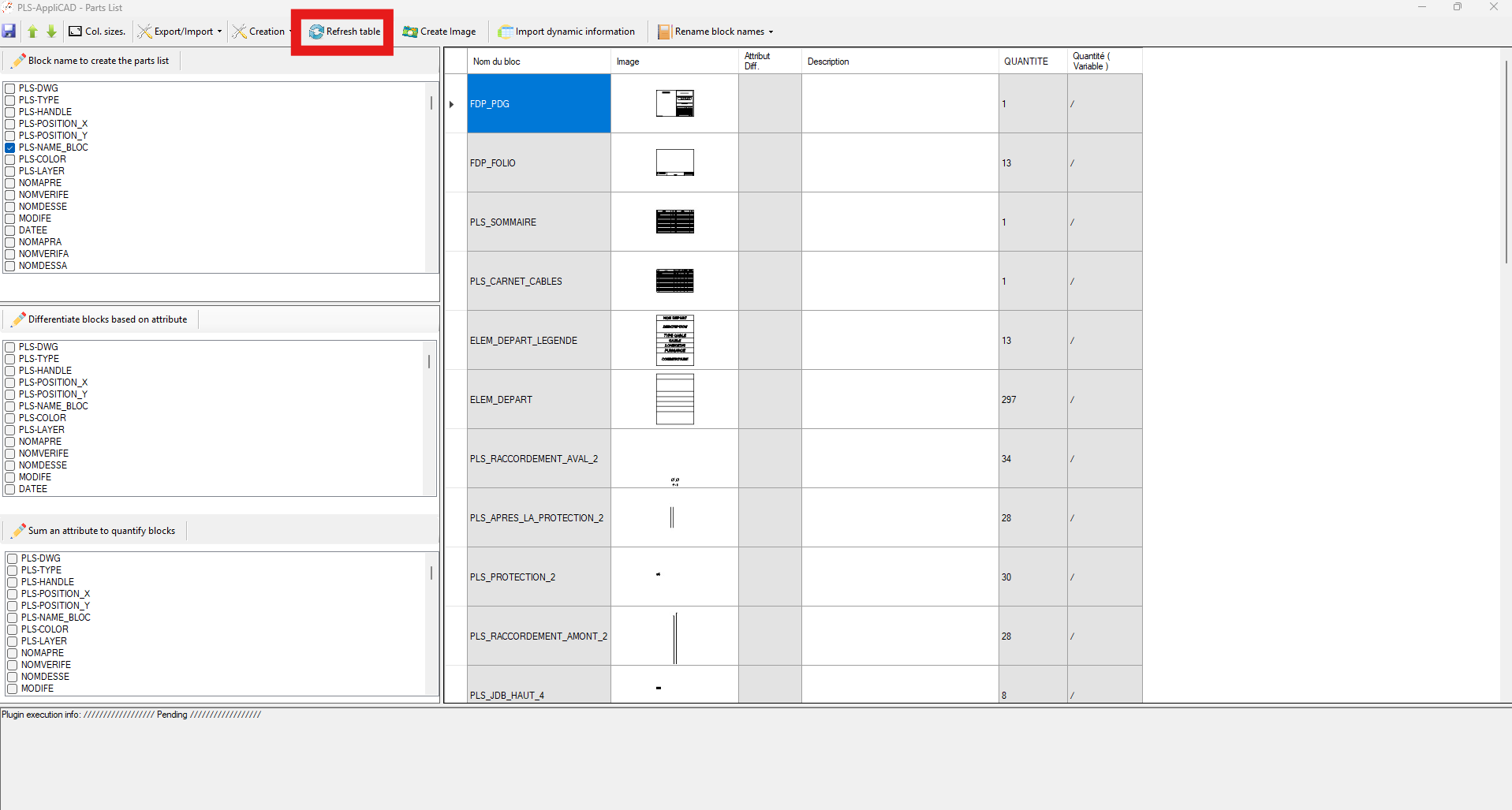Image resolution: width=1512 pixels, height=810 pixels.
Task: Click the save floppy disk icon
Action: pos(9,32)
